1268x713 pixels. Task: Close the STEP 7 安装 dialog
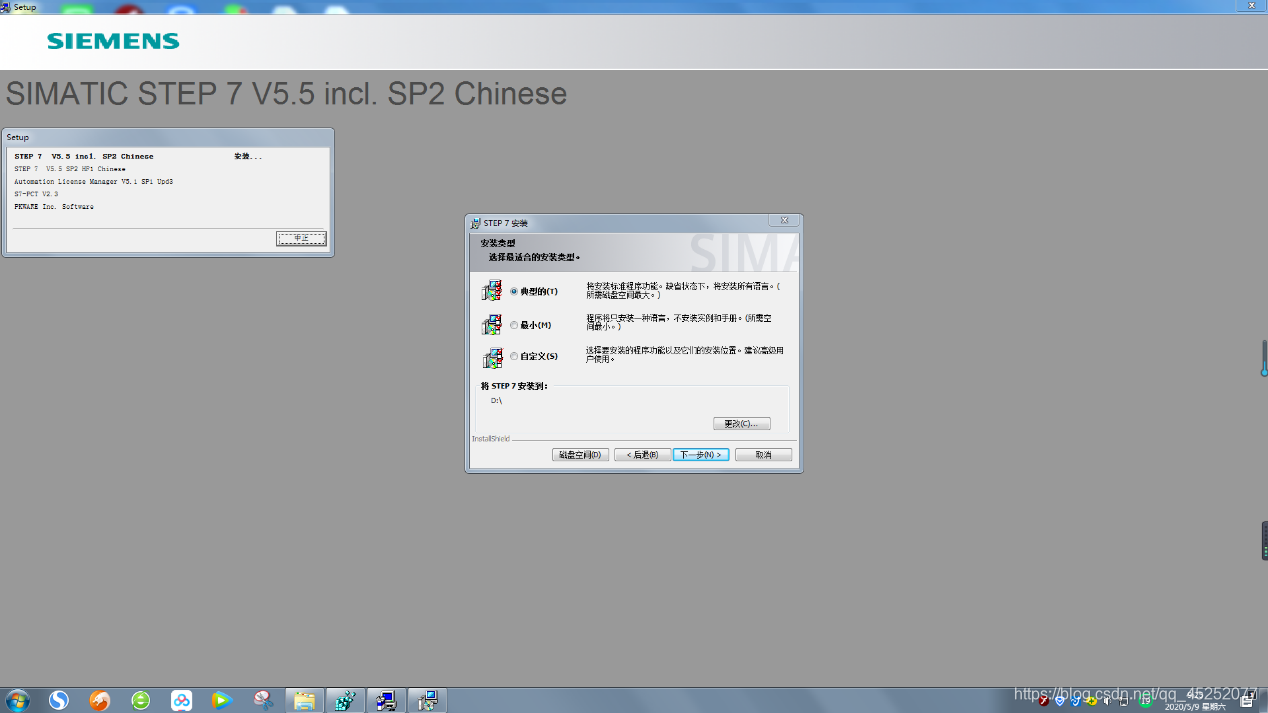click(784, 221)
